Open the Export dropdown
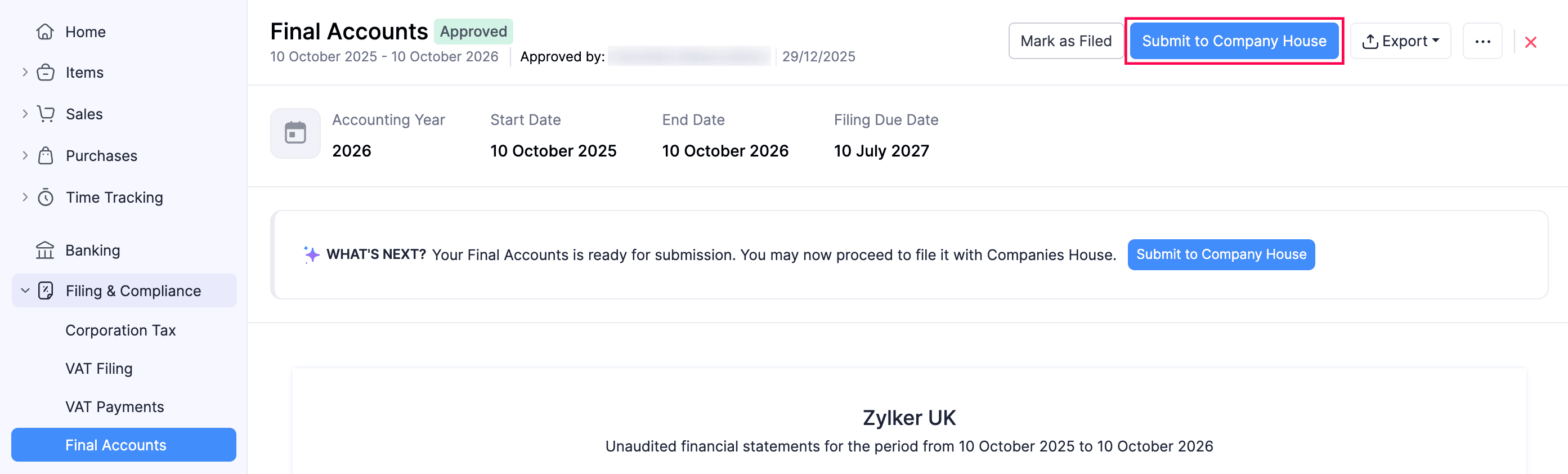1568x474 pixels. pos(1400,41)
